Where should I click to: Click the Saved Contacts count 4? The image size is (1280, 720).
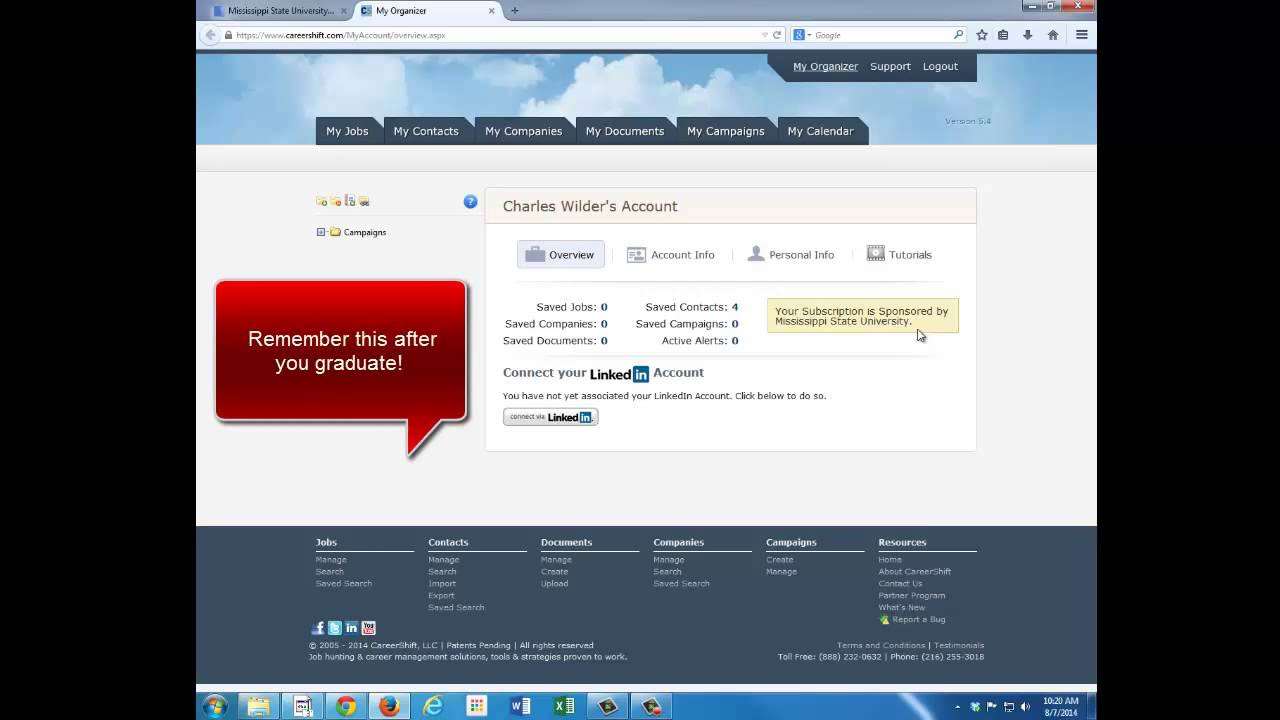tap(735, 307)
